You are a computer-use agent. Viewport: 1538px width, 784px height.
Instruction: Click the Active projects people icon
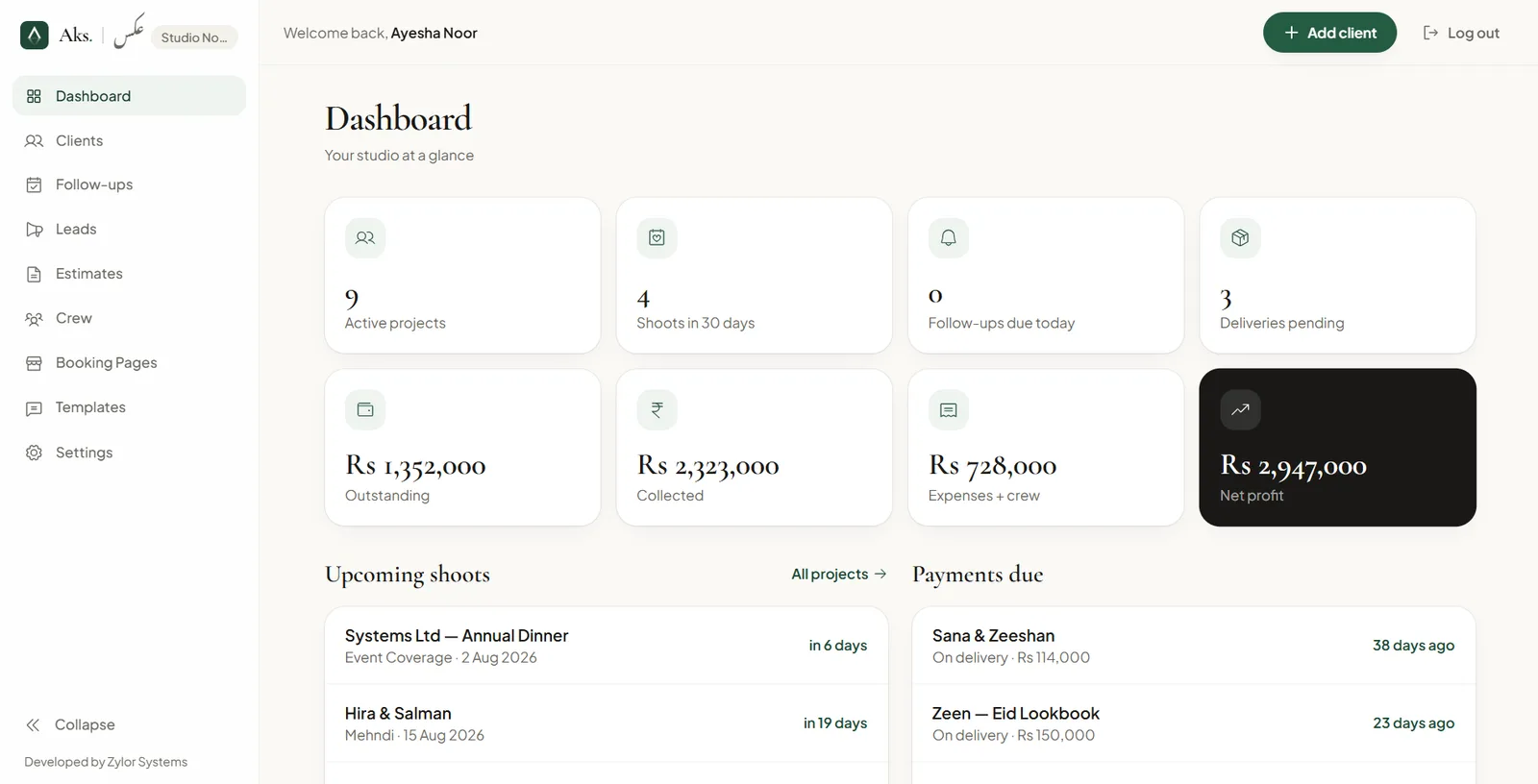(365, 238)
